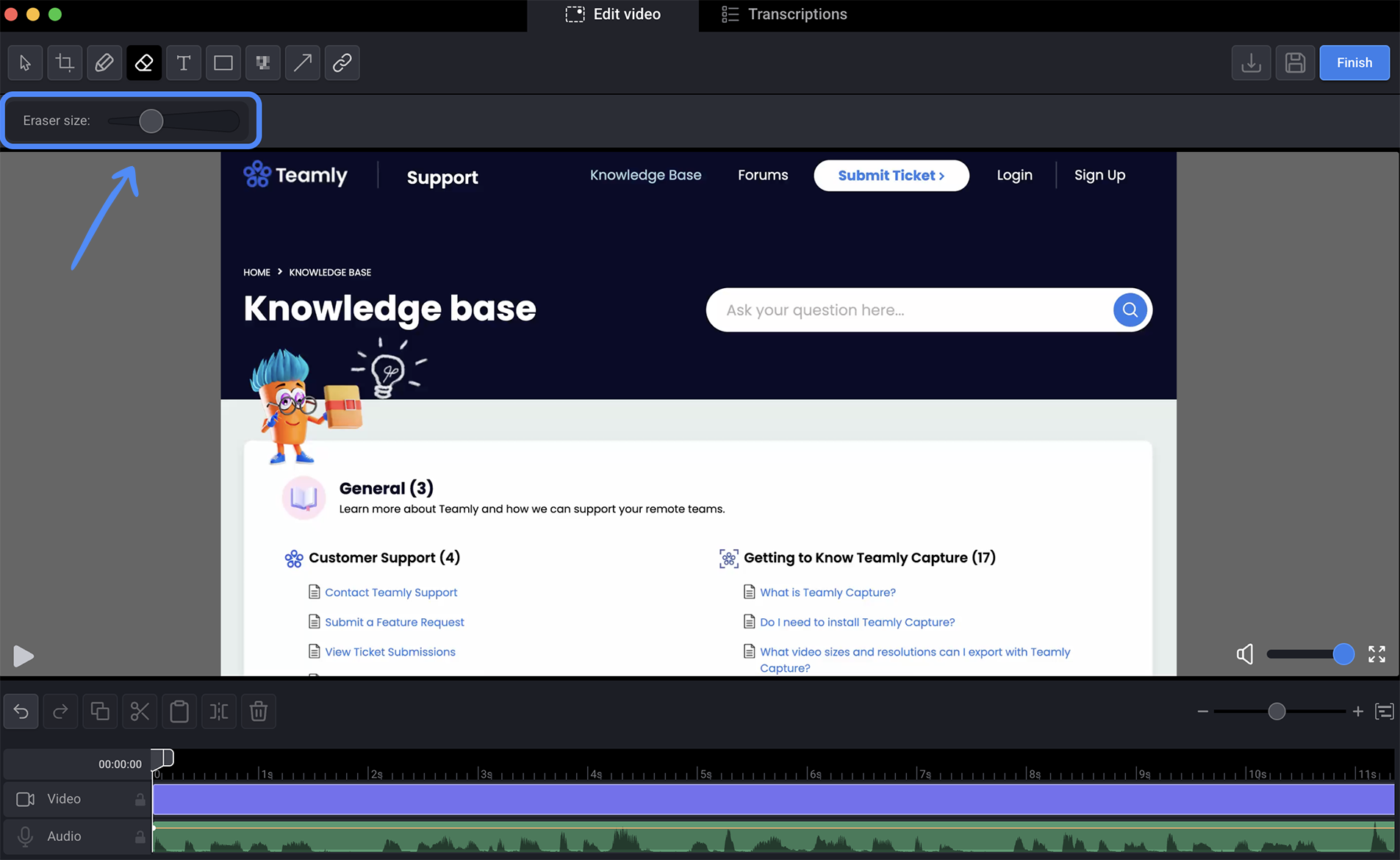Select the Crop tool
The height and width of the screenshot is (860, 1400).
click(x=65, y=62)
